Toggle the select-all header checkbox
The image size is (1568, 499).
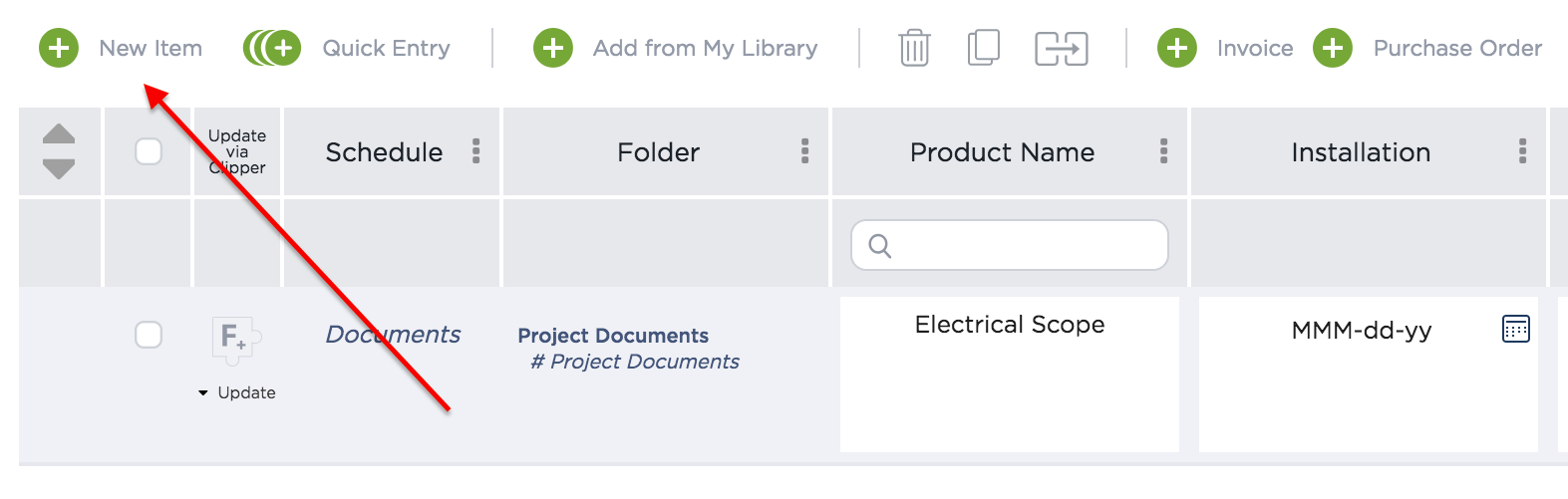149,151
